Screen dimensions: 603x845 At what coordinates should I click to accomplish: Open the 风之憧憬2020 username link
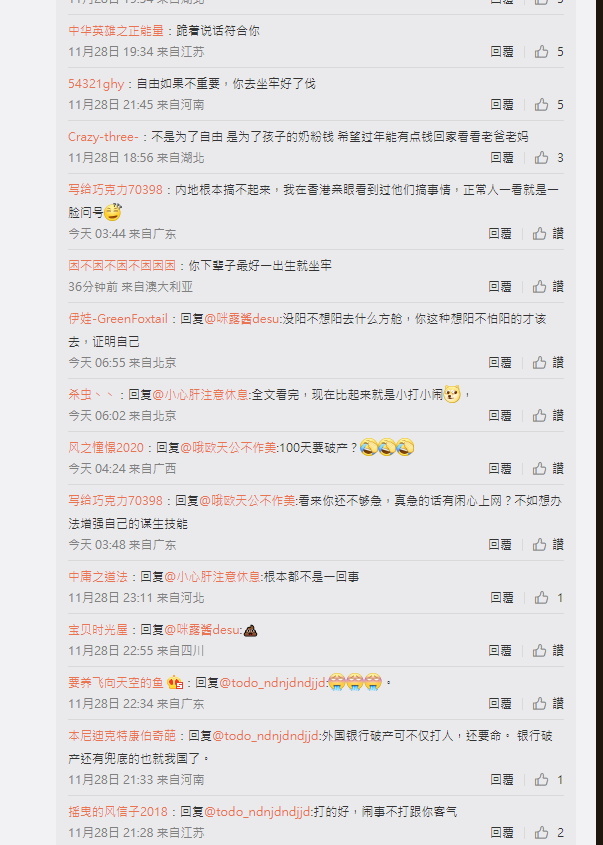point(106,448)
